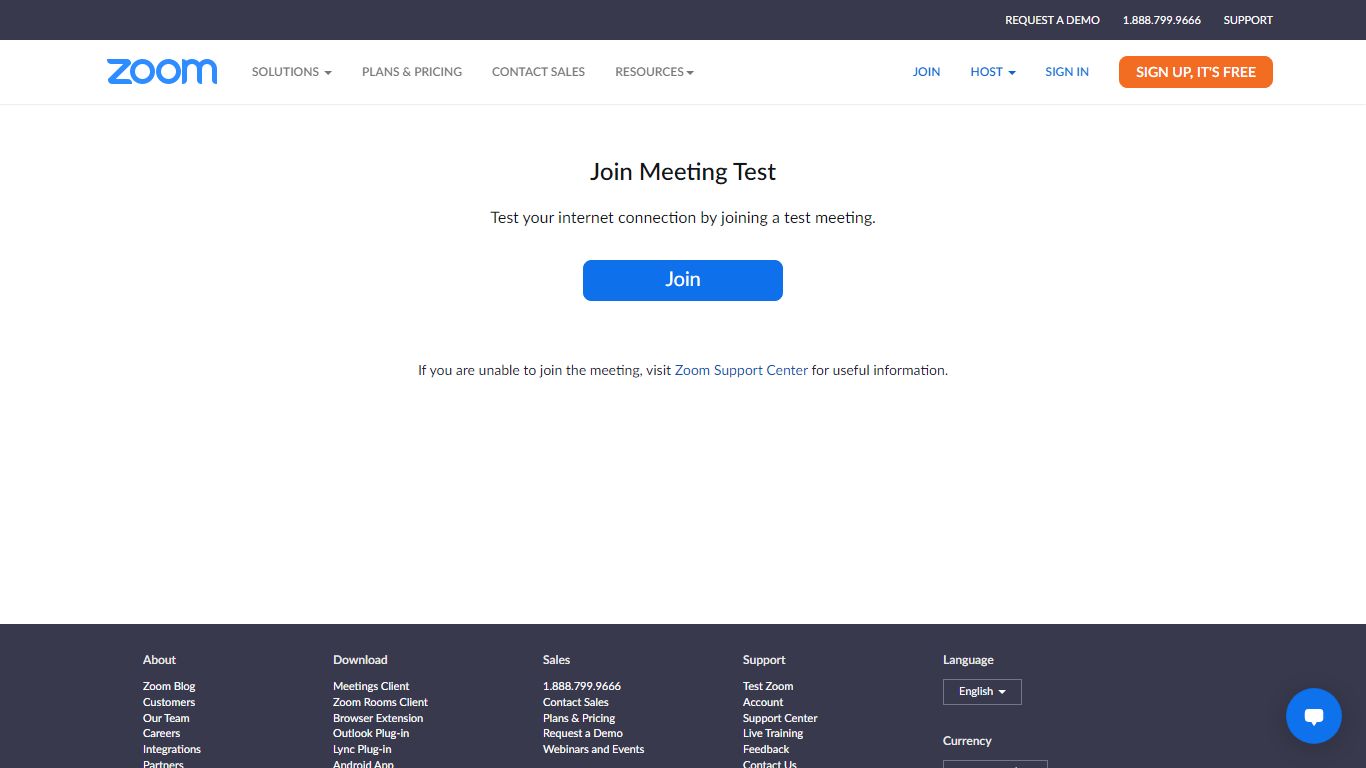
Task: Open the Lync Plug-in download link
Action: (x=362, y=749)
